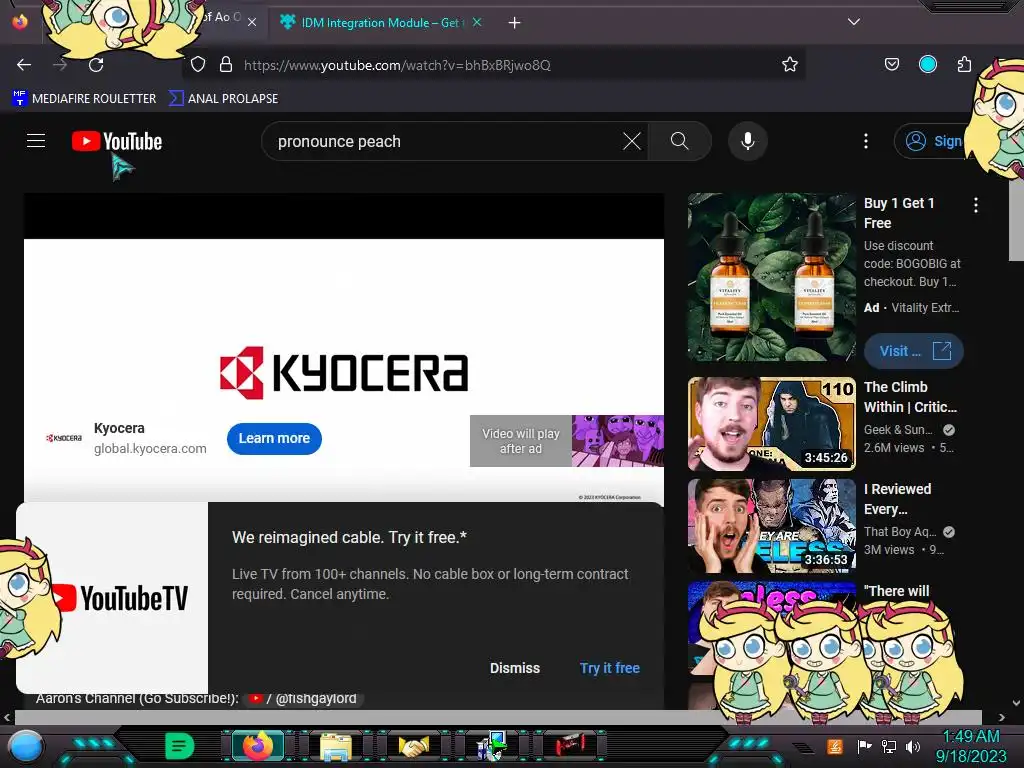Image resolution: width=1024 pixels, height=768 pixels.
Task: Run the YouTube search with magnifier
Action: pyautogui.click(x=679, y=141)
